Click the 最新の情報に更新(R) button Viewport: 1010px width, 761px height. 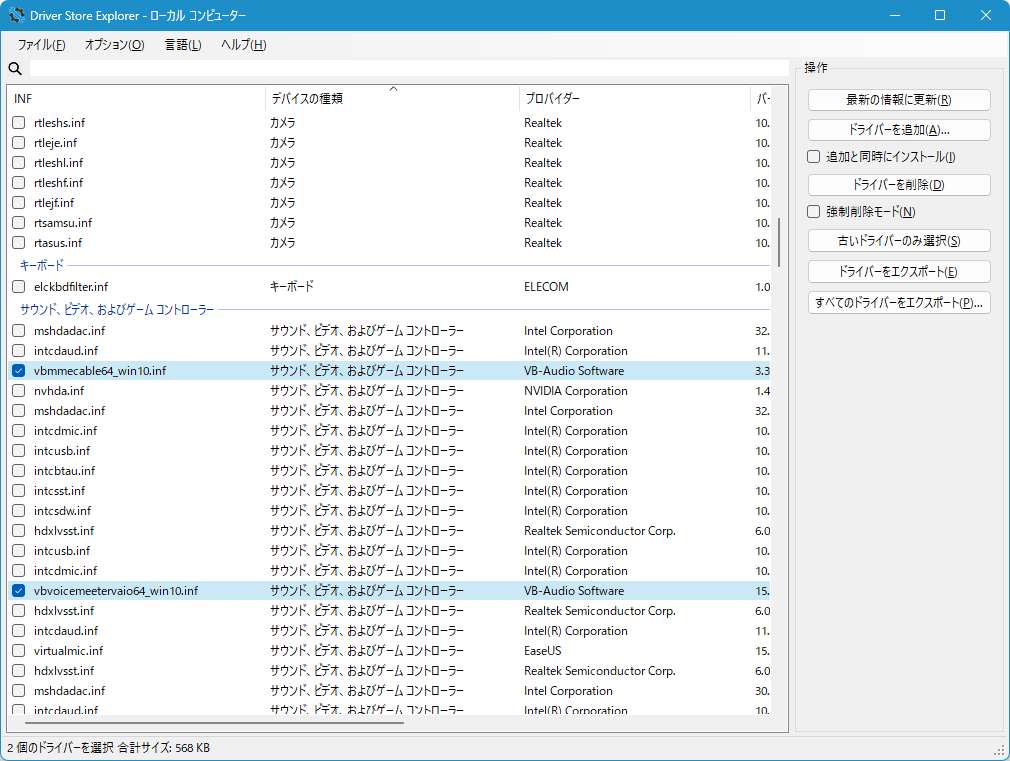pyautogui.click(x=899, y=100)
